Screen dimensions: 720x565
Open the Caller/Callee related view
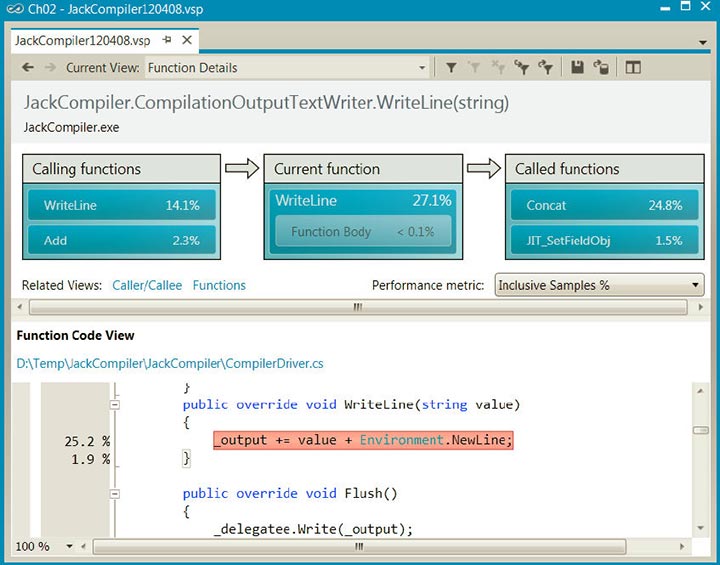pyautogui.click(x=147, y=285)
